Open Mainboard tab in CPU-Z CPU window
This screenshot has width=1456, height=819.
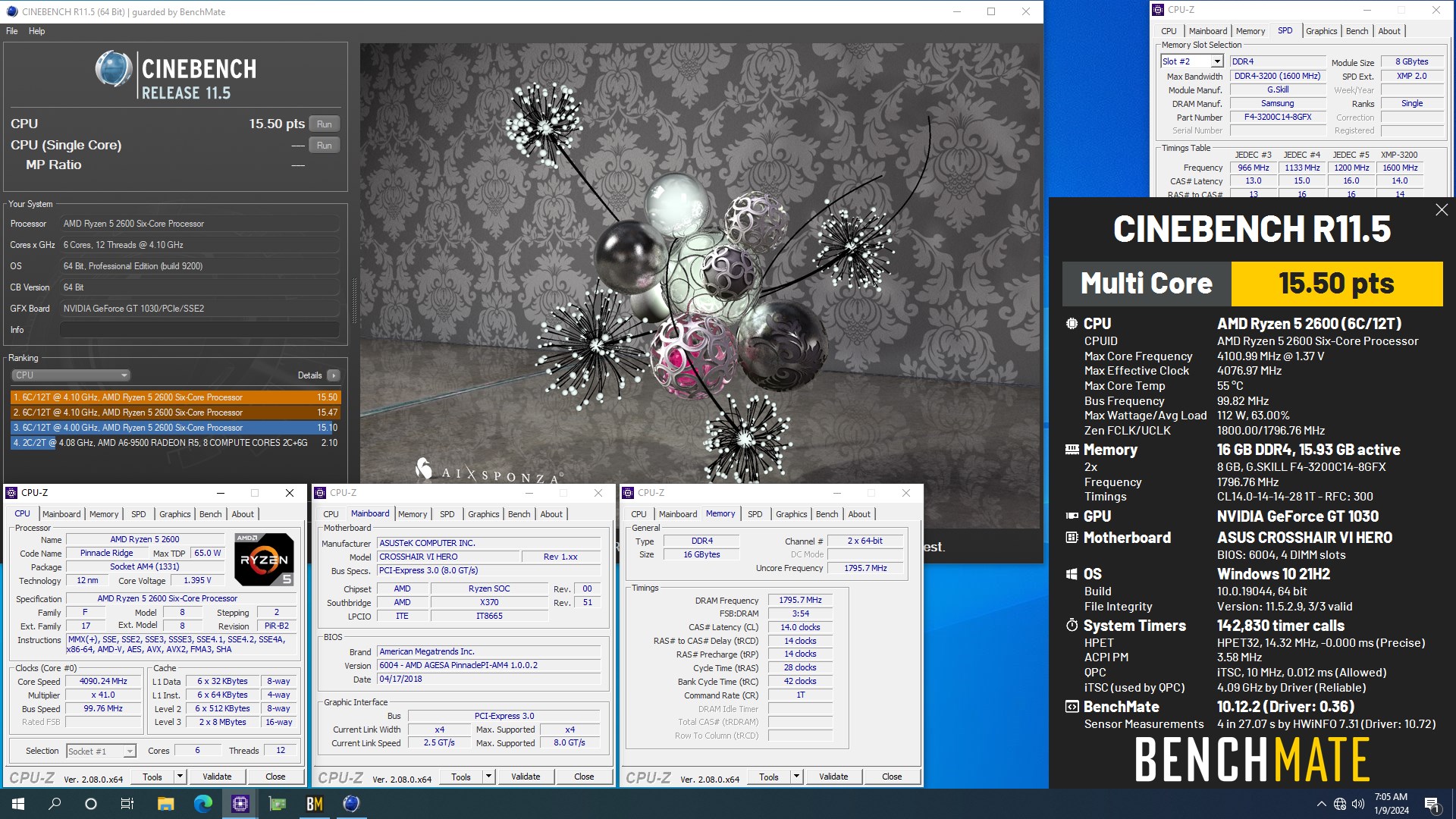pyautogui.click(x=61, y=514)
